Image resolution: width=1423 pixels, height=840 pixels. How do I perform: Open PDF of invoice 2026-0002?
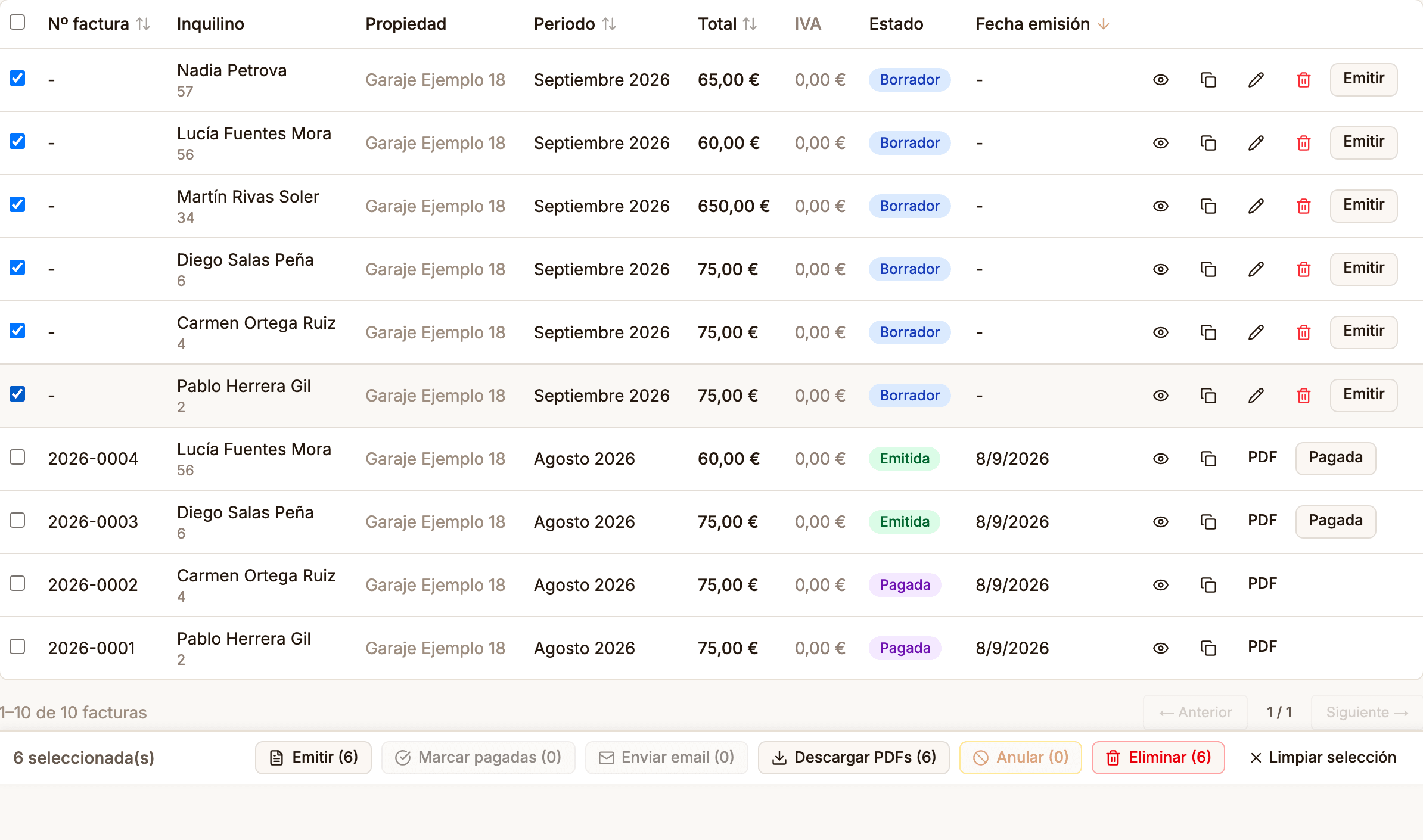coord(1262,583)
